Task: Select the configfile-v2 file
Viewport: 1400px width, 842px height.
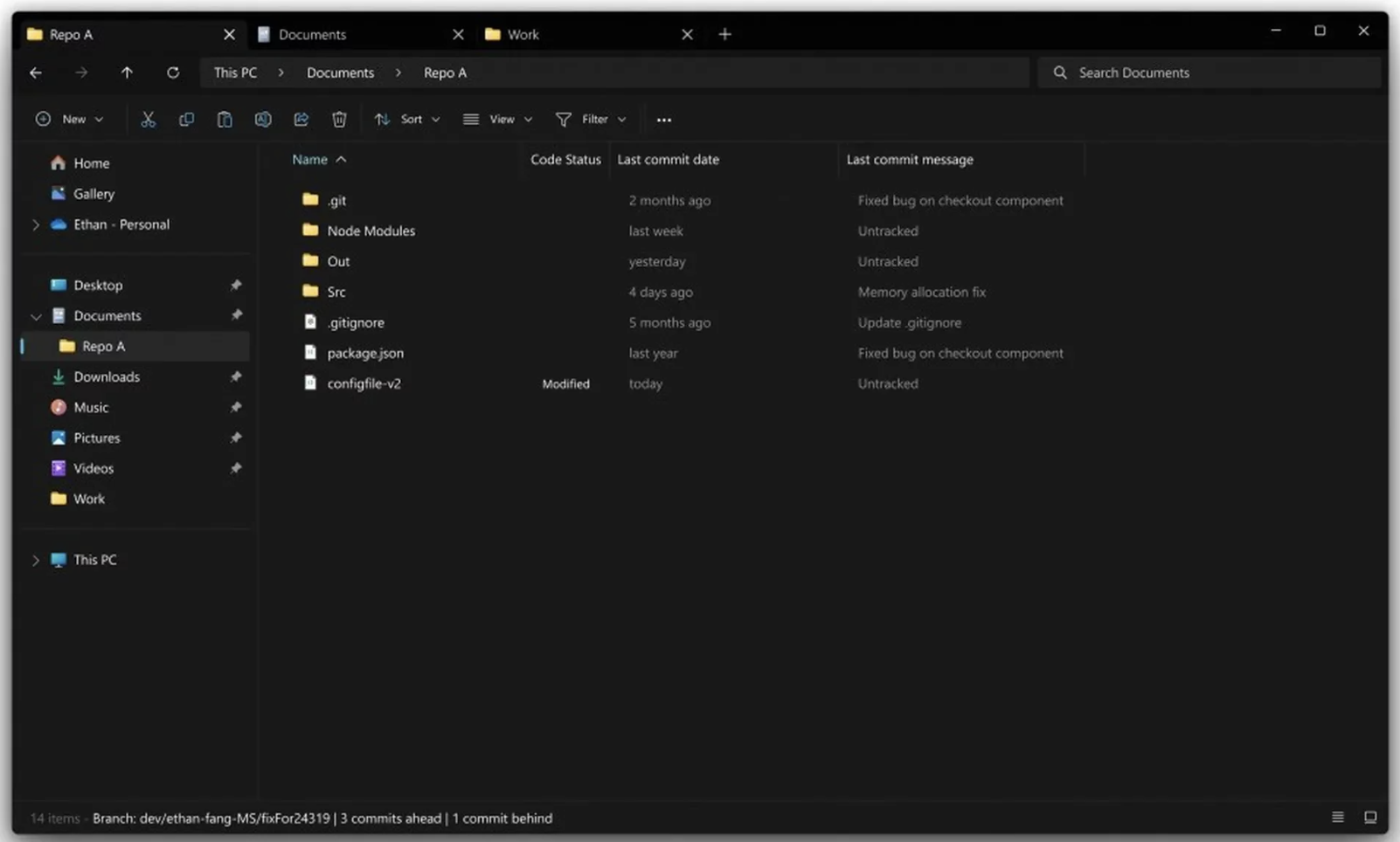Action: pyautogui.click(x=364, y=383)
